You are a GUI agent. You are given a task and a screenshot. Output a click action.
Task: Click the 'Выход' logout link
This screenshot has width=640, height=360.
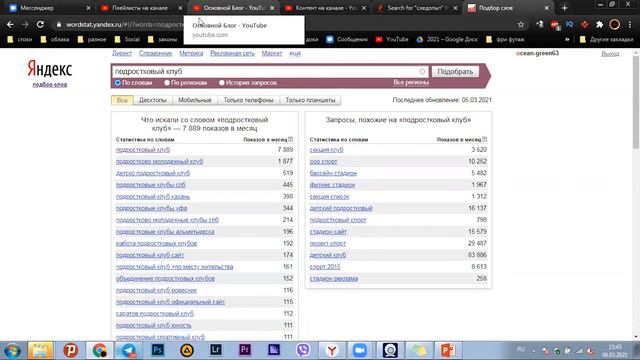tap(610, 53)
